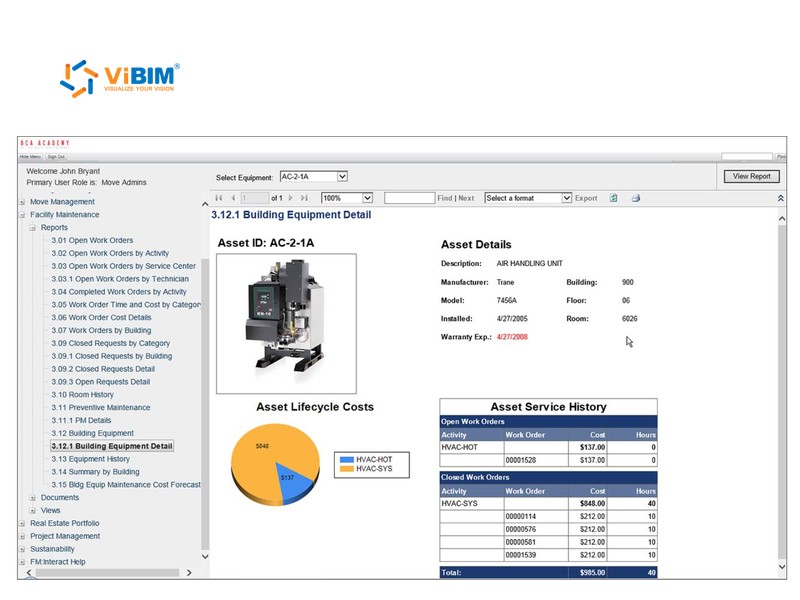This screenshot has height=600, width=800.
Task: Go to previous report page icon
Action: click(233, 198)
